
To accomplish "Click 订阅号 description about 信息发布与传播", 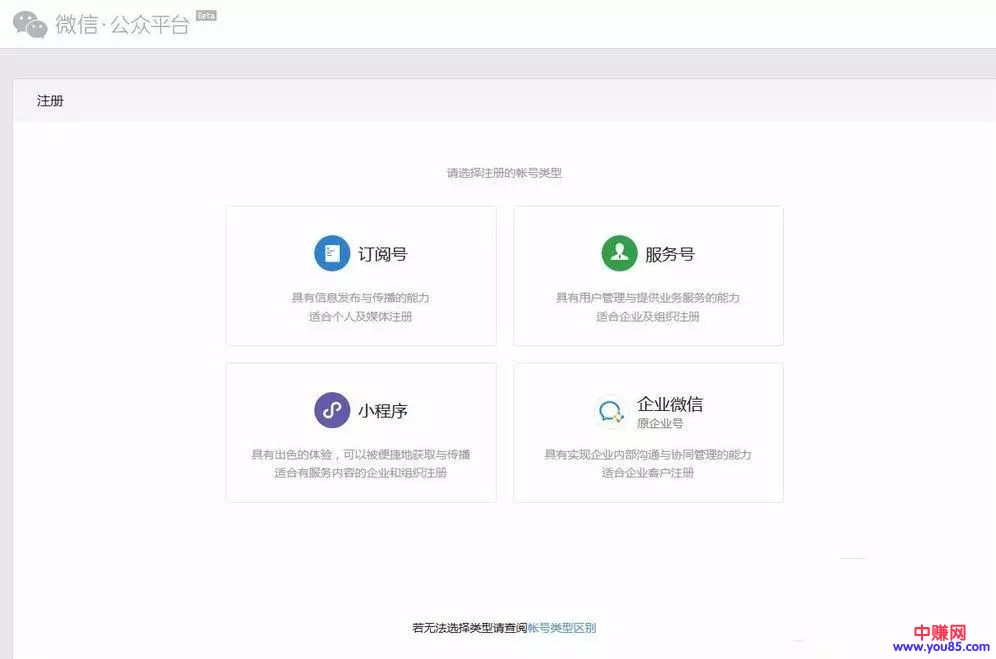I will [x=361, y=298].
